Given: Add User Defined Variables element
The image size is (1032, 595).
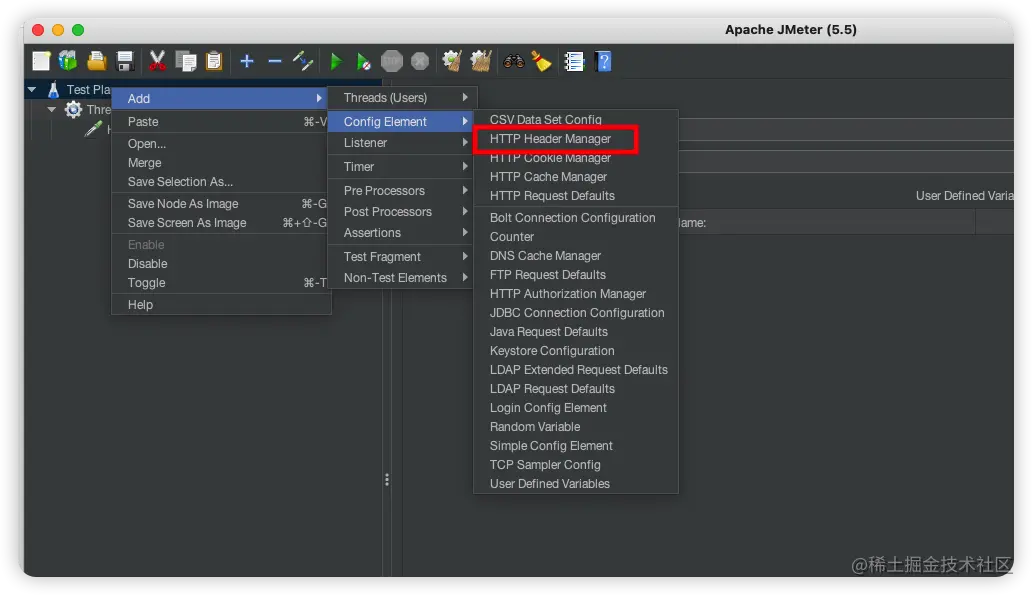Looking at the screenshot, I should coord(575,484).
